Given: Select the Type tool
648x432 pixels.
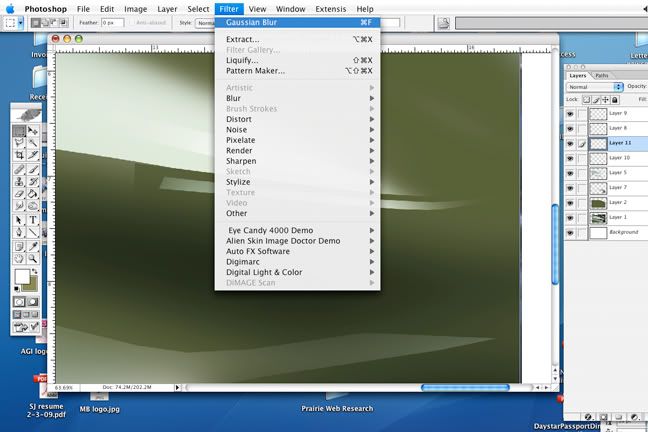Looking at the screenshot, I should coord(33,220).
